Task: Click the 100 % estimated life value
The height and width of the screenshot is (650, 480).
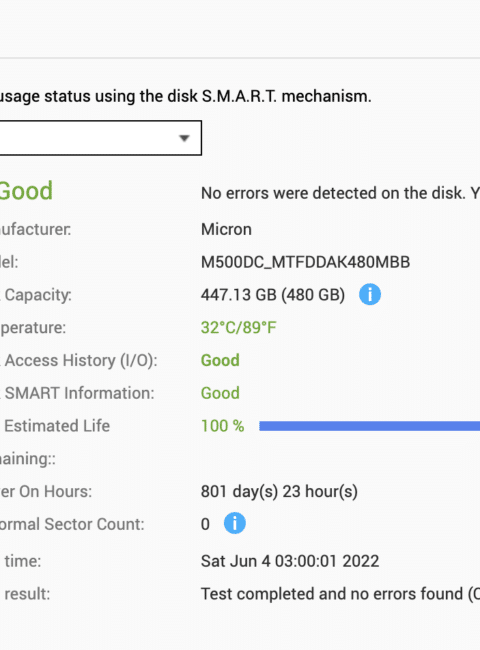Action: coord(223,426)
